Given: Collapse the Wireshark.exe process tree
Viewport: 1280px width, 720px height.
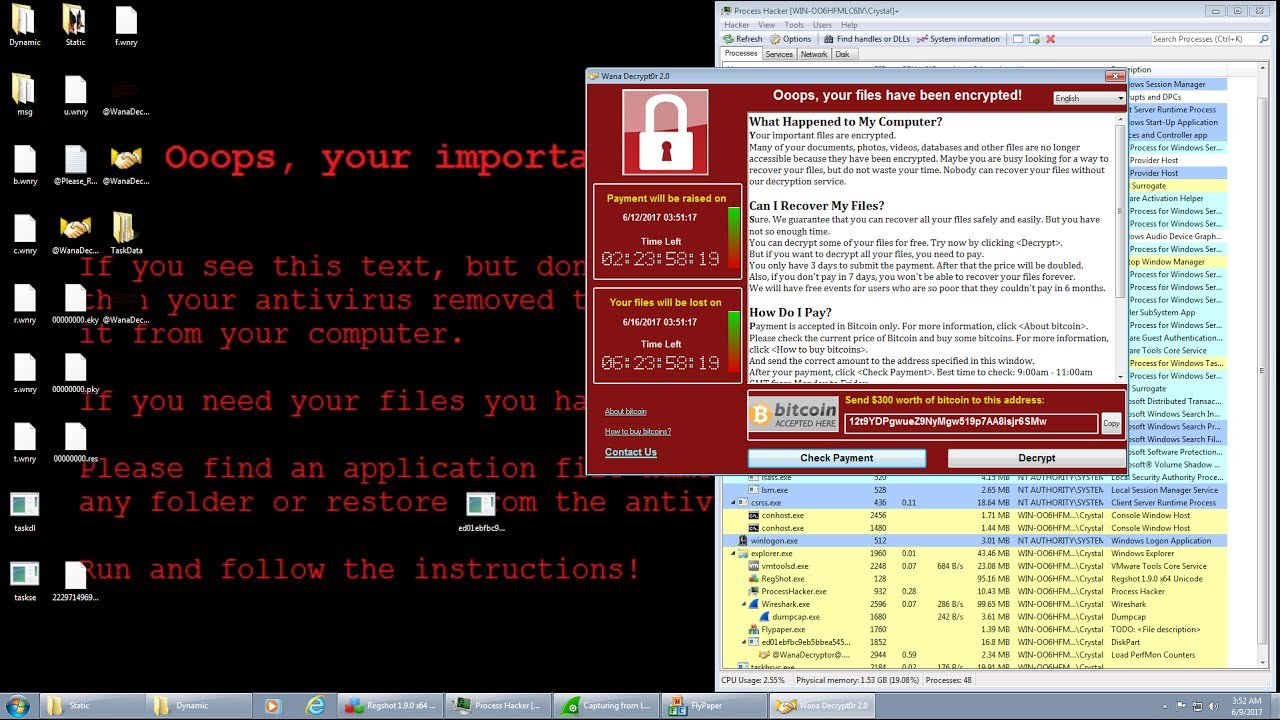Looking at the screenshot, I should click(x=745, y=604).
